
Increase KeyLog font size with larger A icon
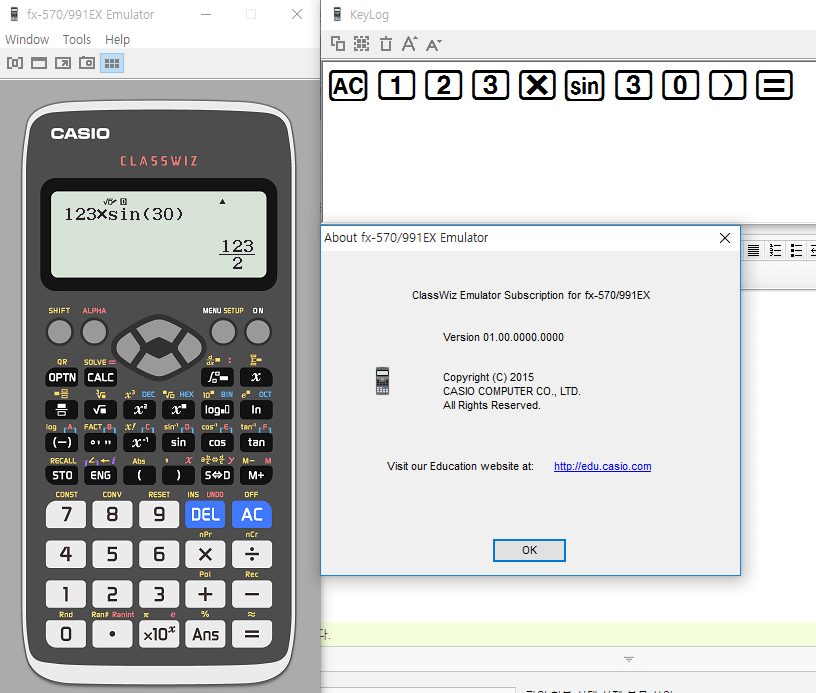(409, 44)
